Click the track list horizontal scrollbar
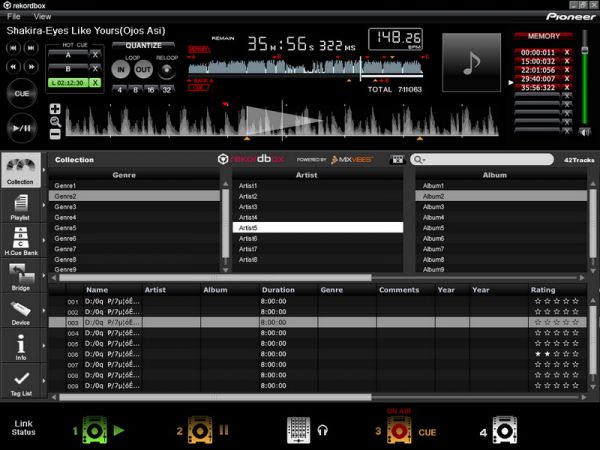The width and height of the screenshot is (600, 450). [215, 397]
